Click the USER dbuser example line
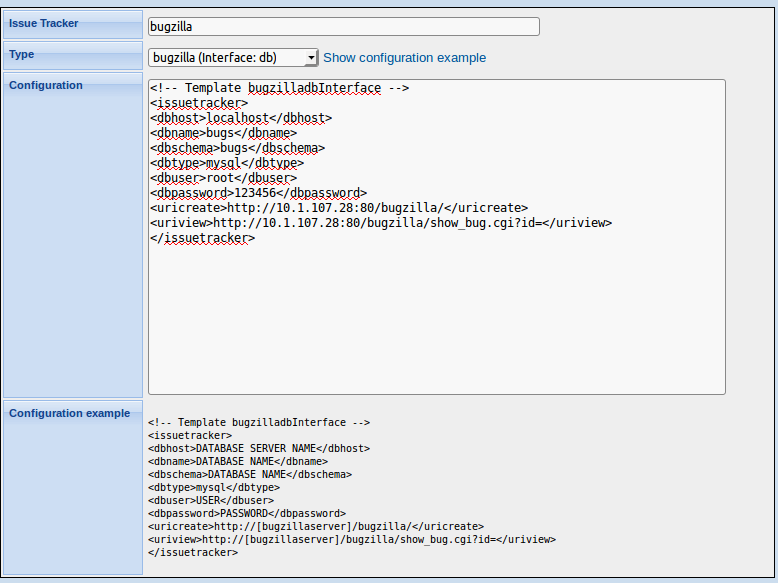The width and height of the screenshot is (778, 583). click(x=211, y=500)
